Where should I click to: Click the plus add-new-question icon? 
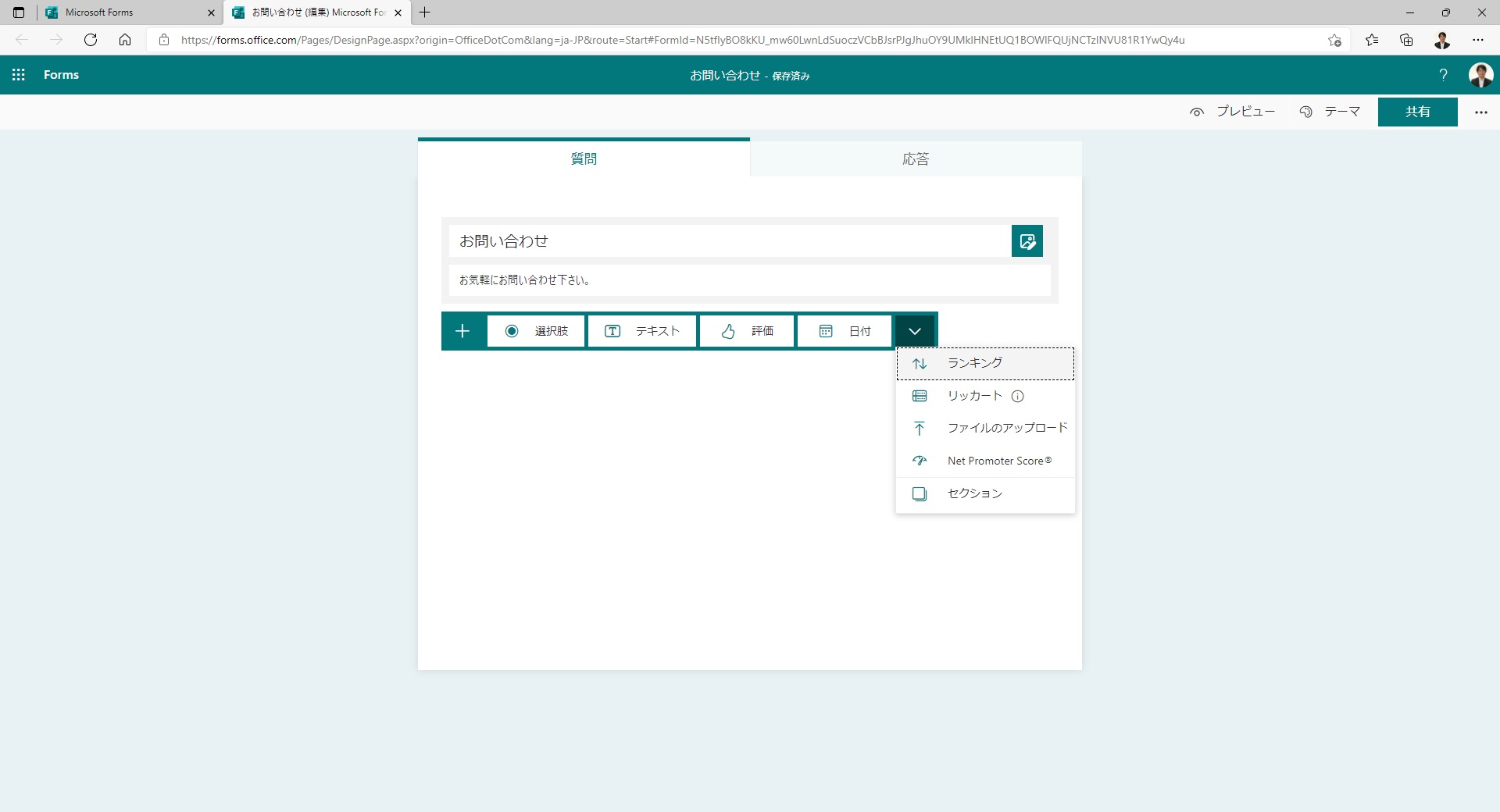click(x=462, y=331)
